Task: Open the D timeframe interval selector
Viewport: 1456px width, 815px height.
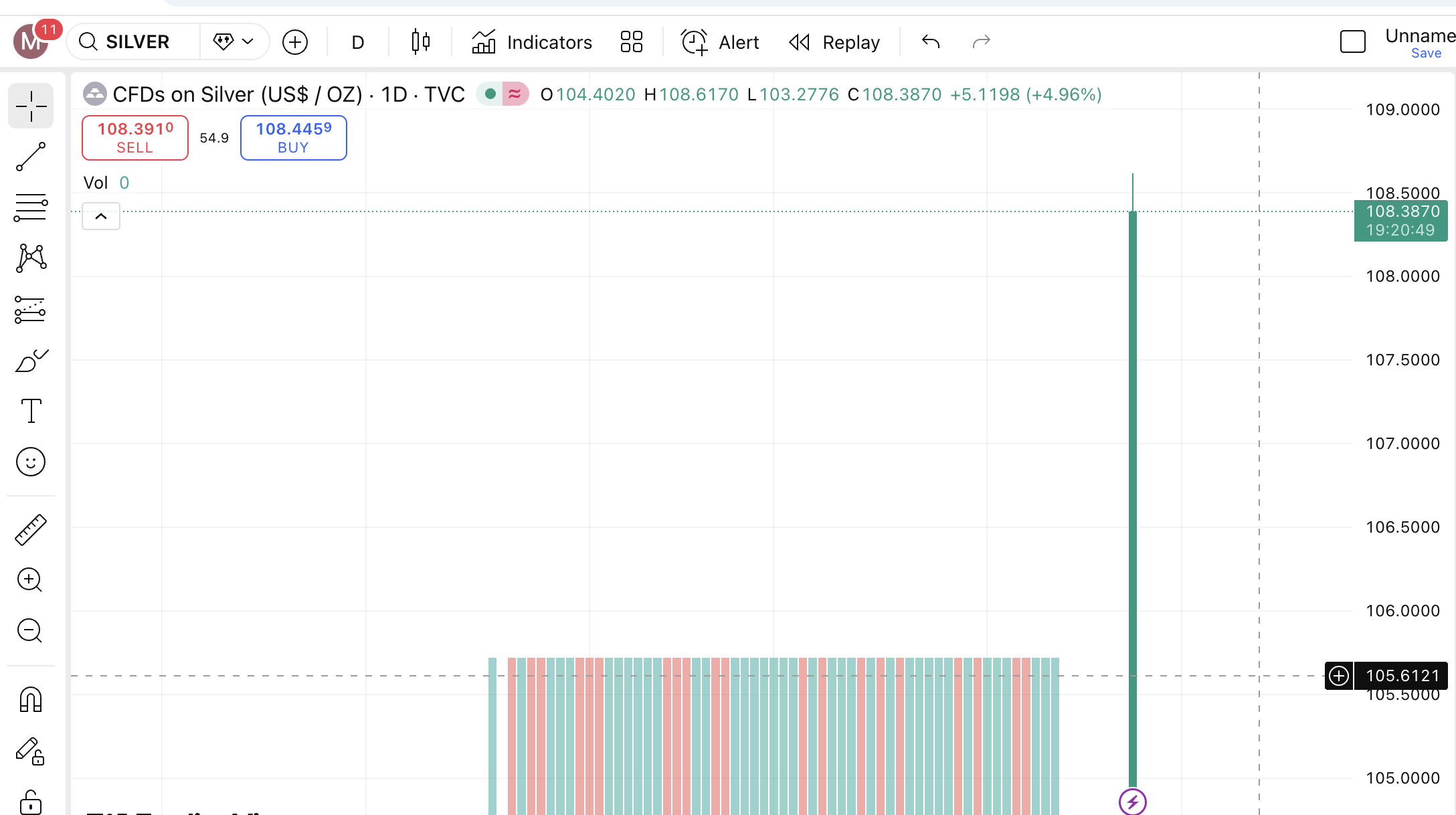Action: tap(357, 42)
